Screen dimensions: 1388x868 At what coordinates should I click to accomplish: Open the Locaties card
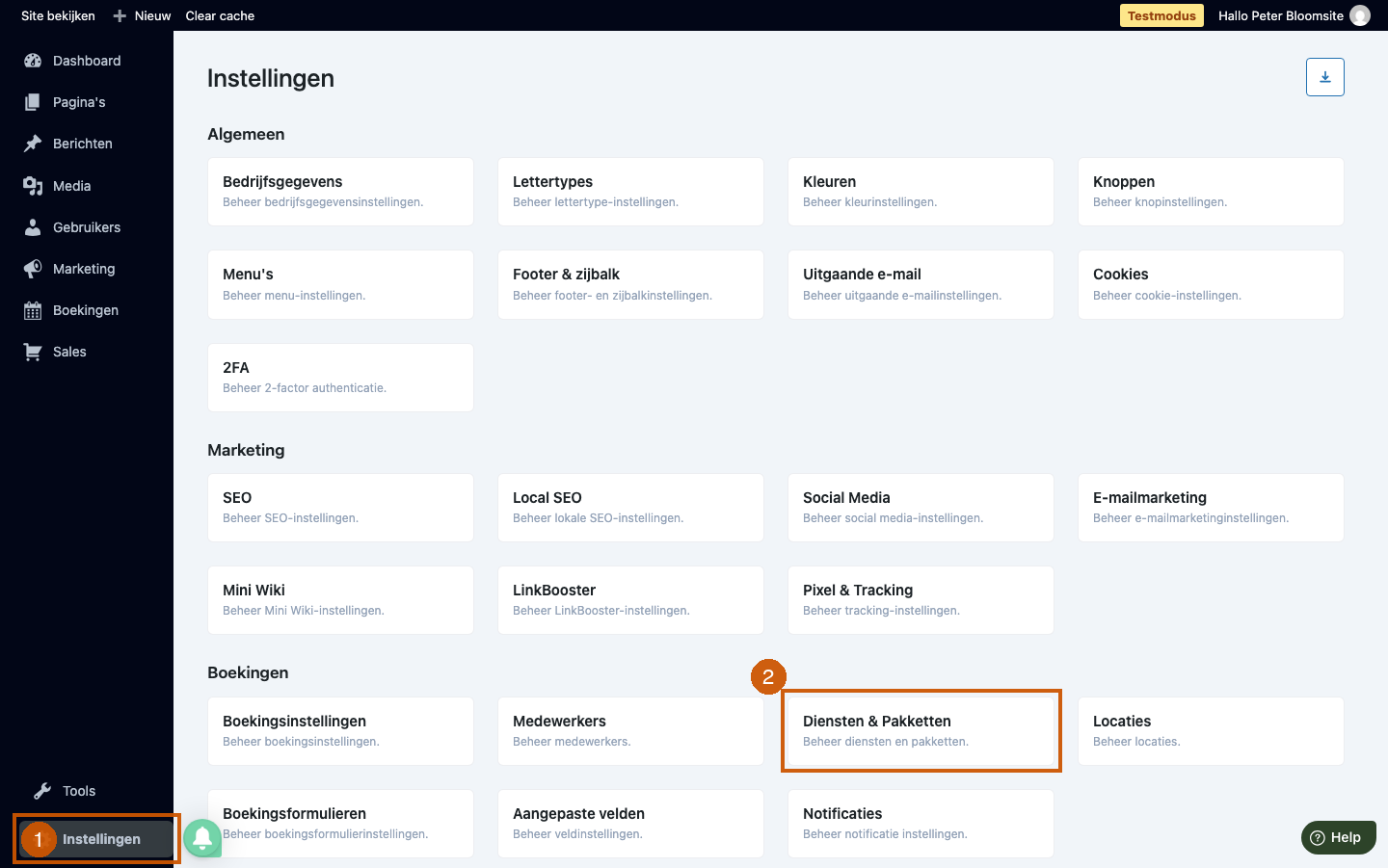[1211, 731]
